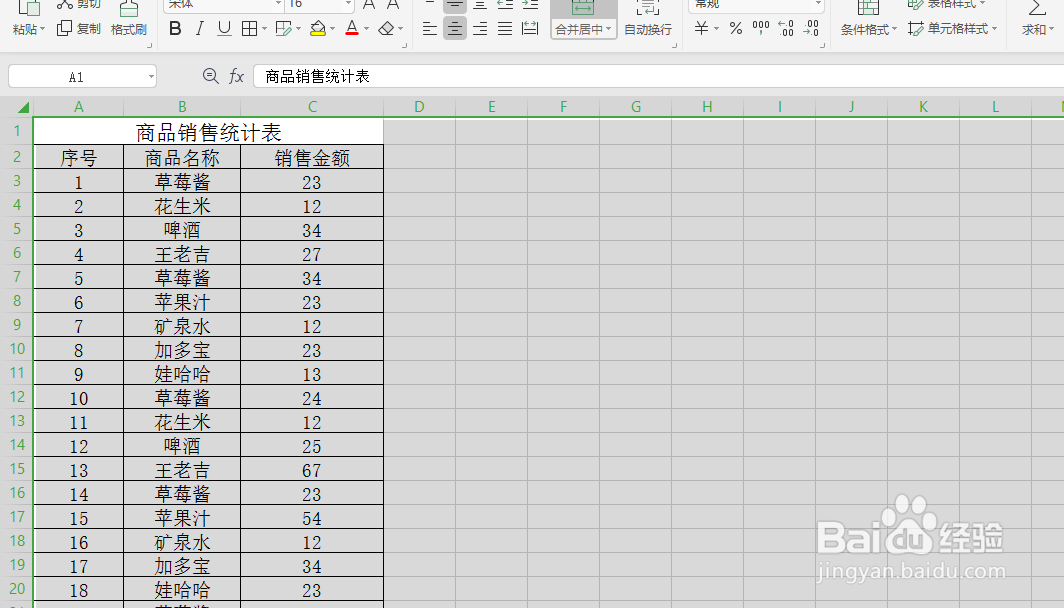The width and height of the screenshot is (1064, 608).
Task: Open font color dropdown arrow
Action: 366,28
